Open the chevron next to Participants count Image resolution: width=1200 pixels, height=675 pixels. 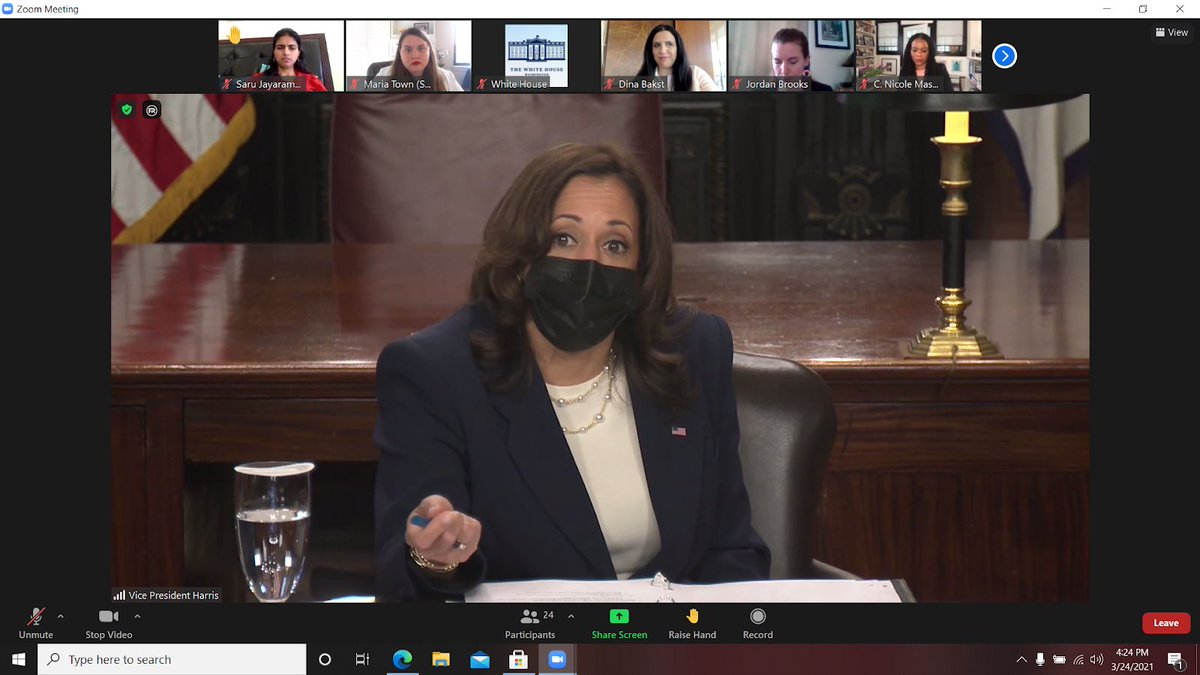click(570, 616)
